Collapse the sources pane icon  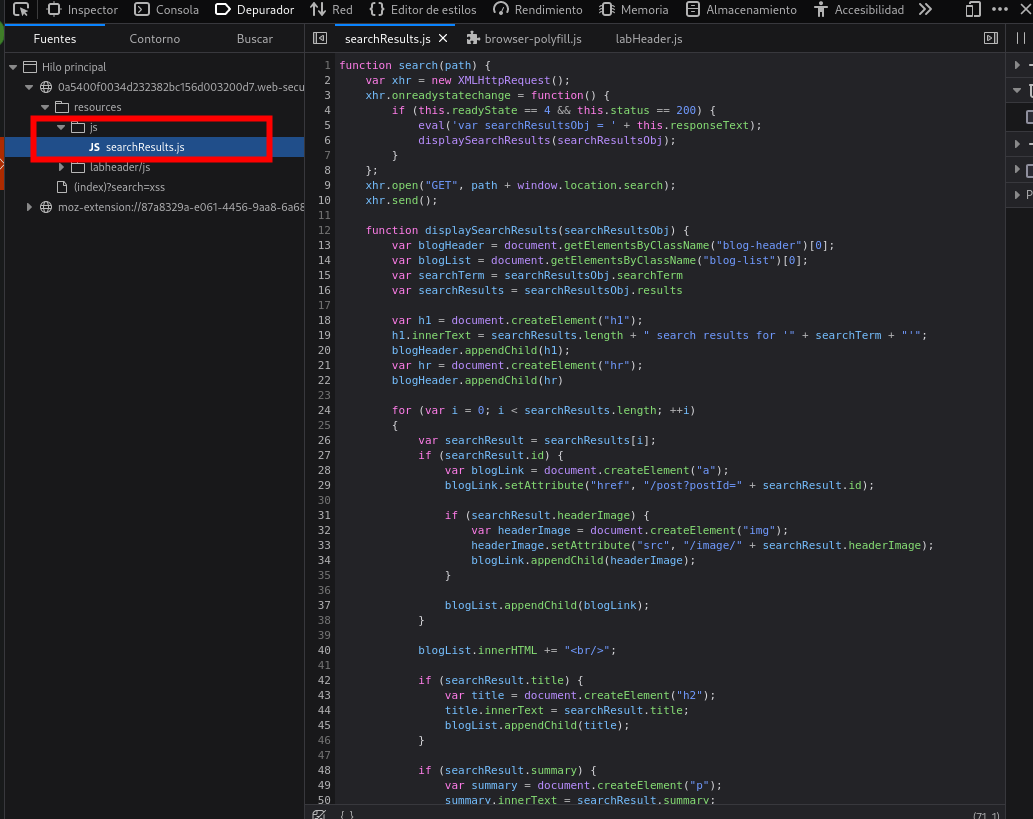[320, 39]
